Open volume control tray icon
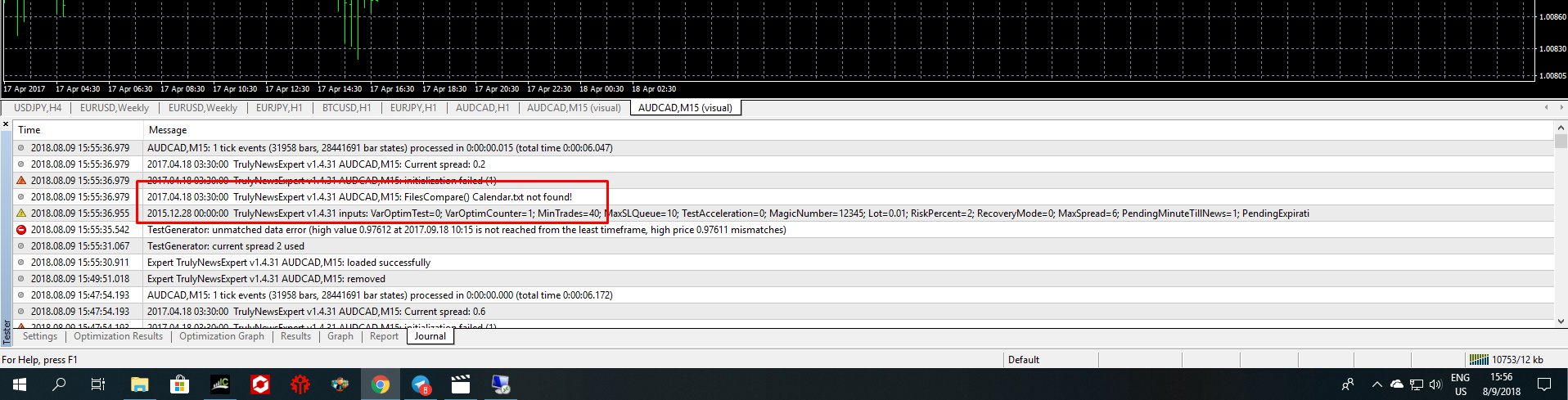 [x=1435, y=384]
